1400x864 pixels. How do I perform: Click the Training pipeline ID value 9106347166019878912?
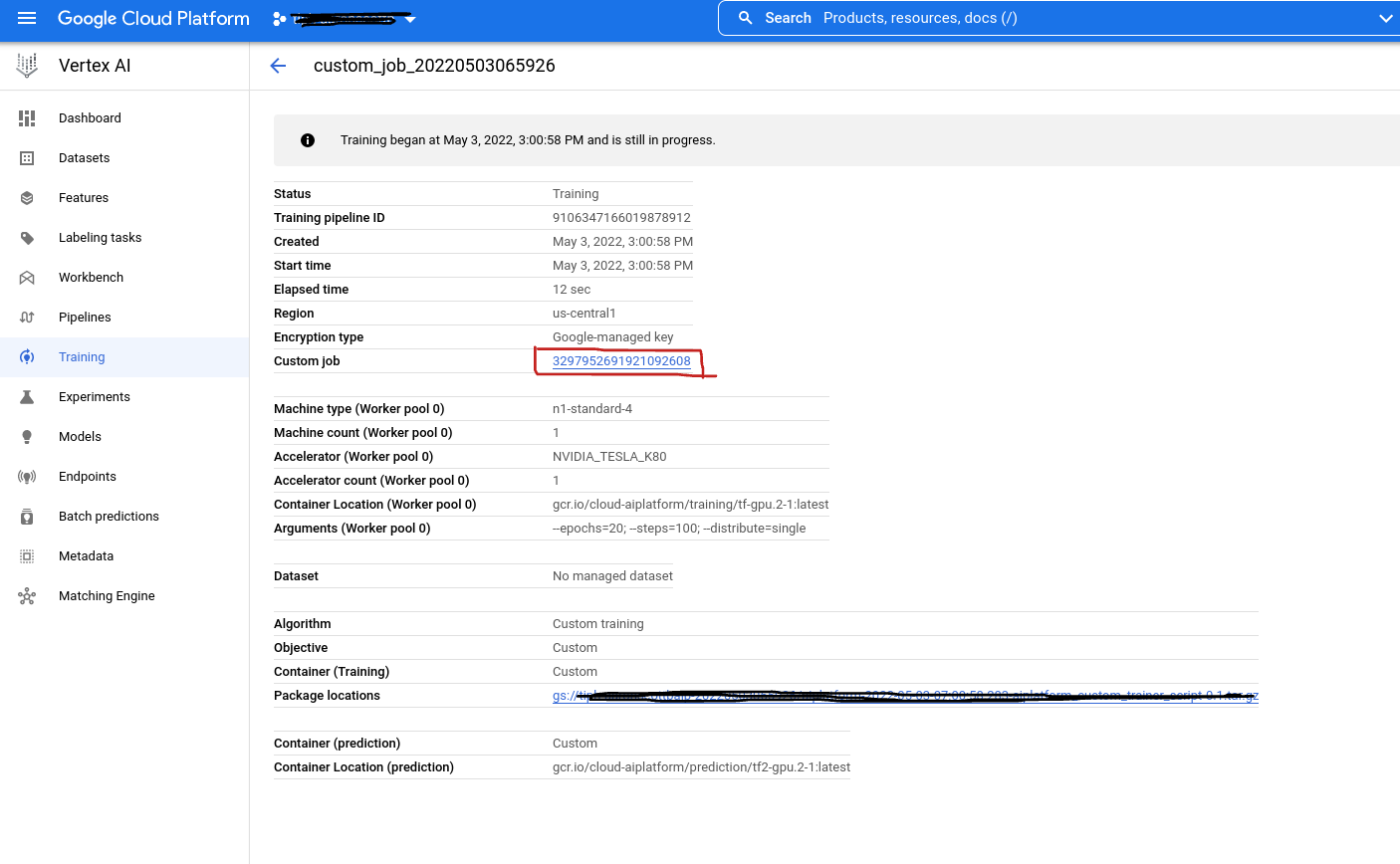[621, 218]
